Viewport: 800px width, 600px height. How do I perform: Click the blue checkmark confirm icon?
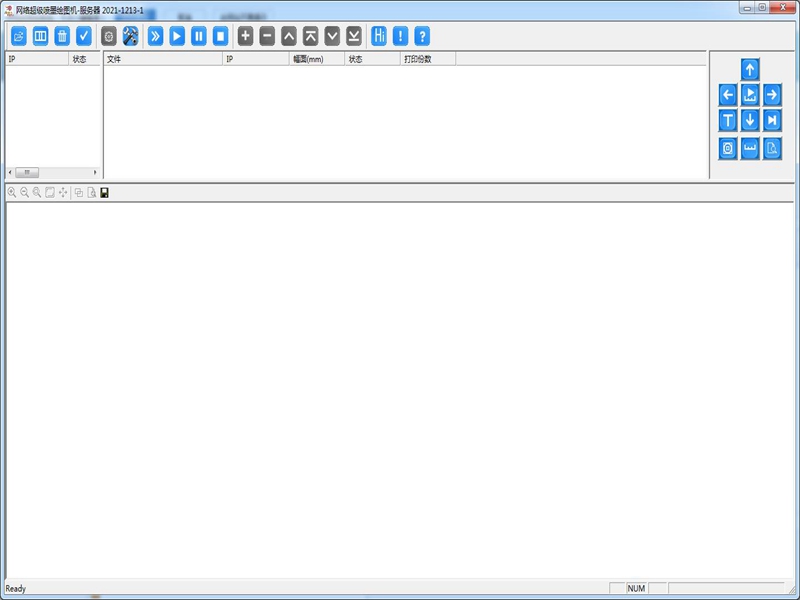click(x=84, y=36)
